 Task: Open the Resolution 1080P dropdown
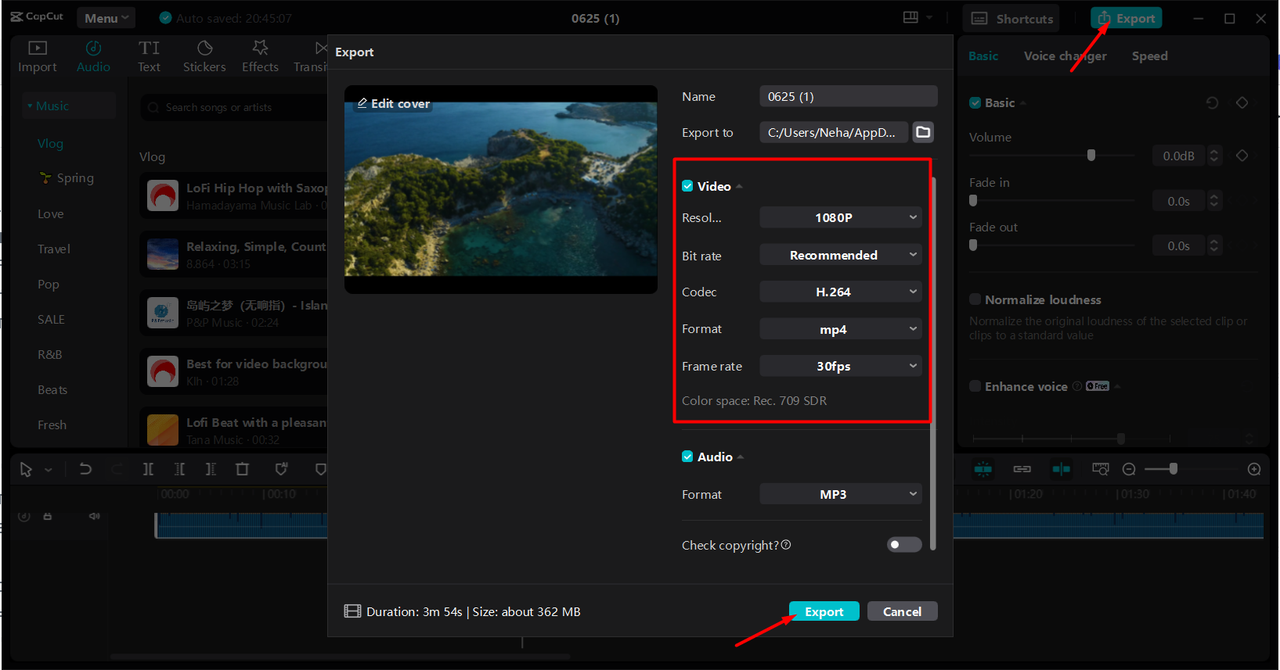click(841, 217)
